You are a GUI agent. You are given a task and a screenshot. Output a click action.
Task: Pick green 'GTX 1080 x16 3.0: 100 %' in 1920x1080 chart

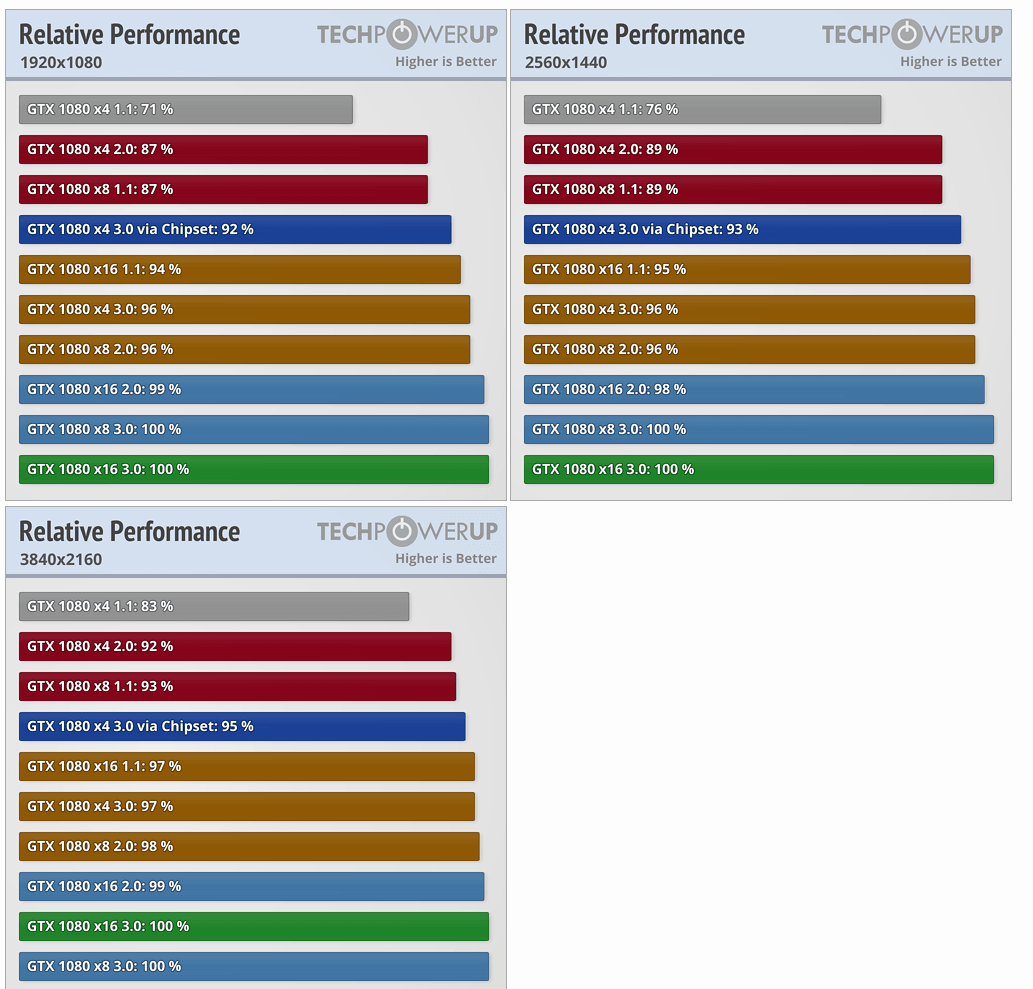coord(254,469)
